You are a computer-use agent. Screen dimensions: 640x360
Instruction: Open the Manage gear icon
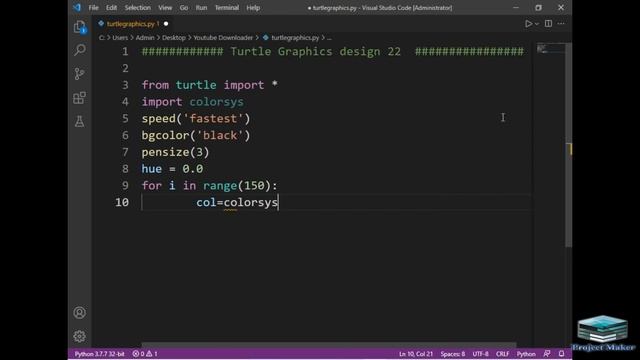point(80,336)
